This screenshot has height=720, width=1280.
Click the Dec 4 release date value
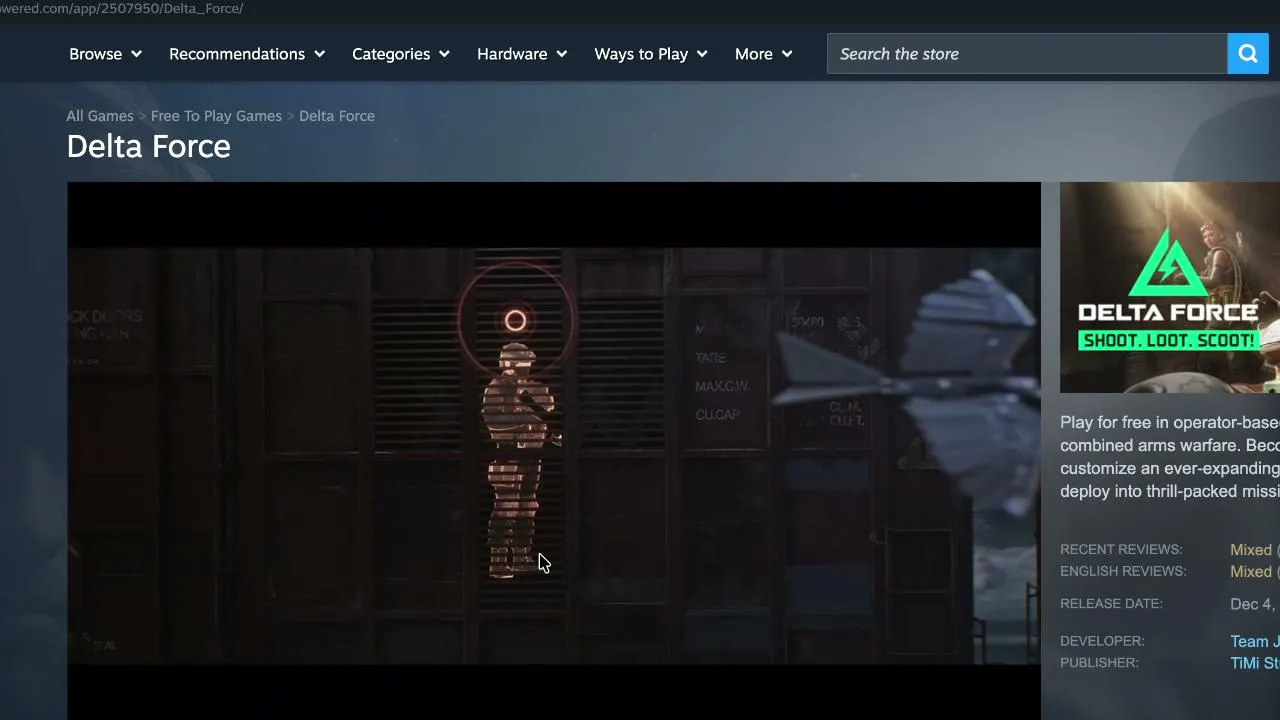pos(1255,604)
